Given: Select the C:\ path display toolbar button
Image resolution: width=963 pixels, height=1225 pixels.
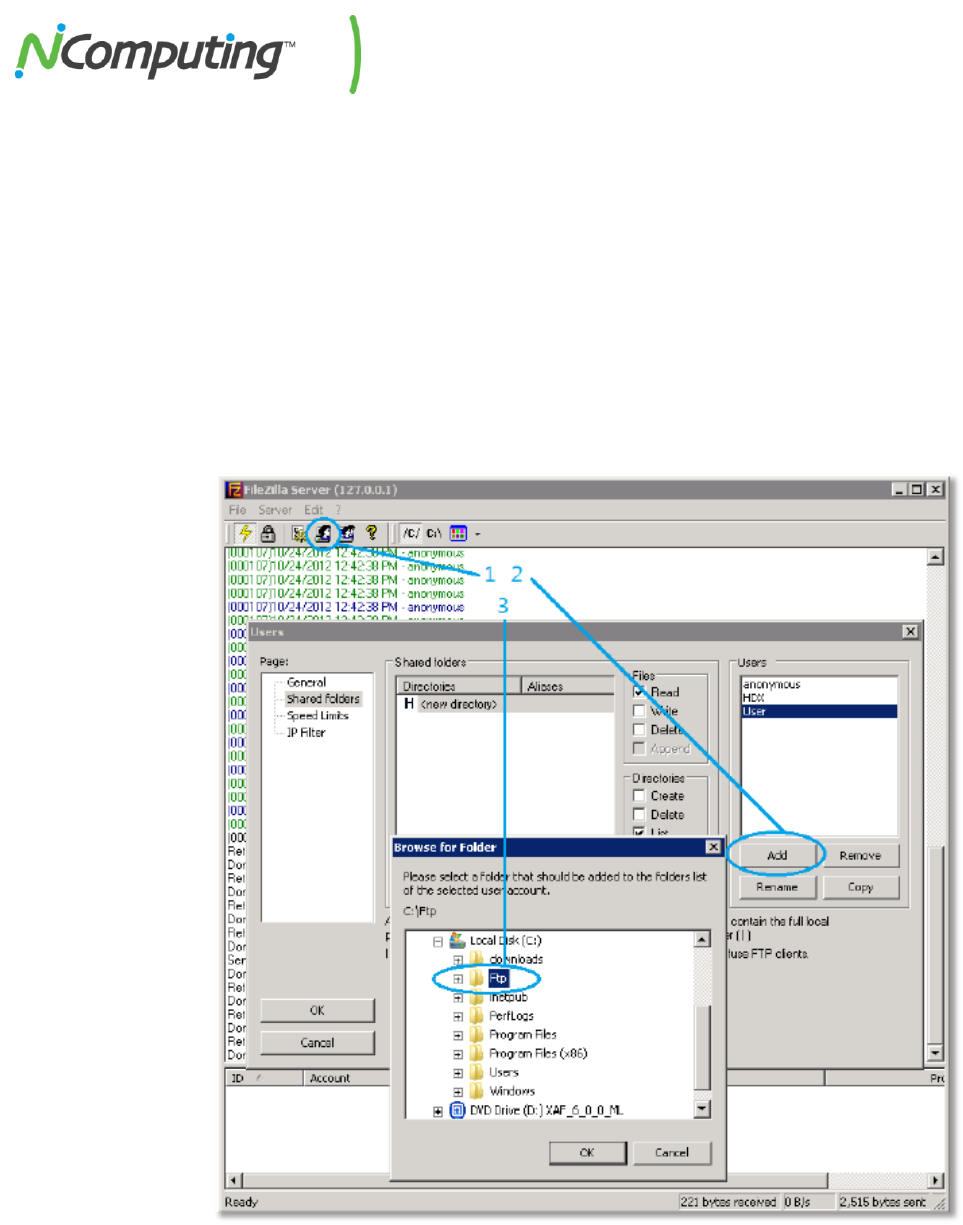Looking at the screenshot, I should click(x=434, y=534).
